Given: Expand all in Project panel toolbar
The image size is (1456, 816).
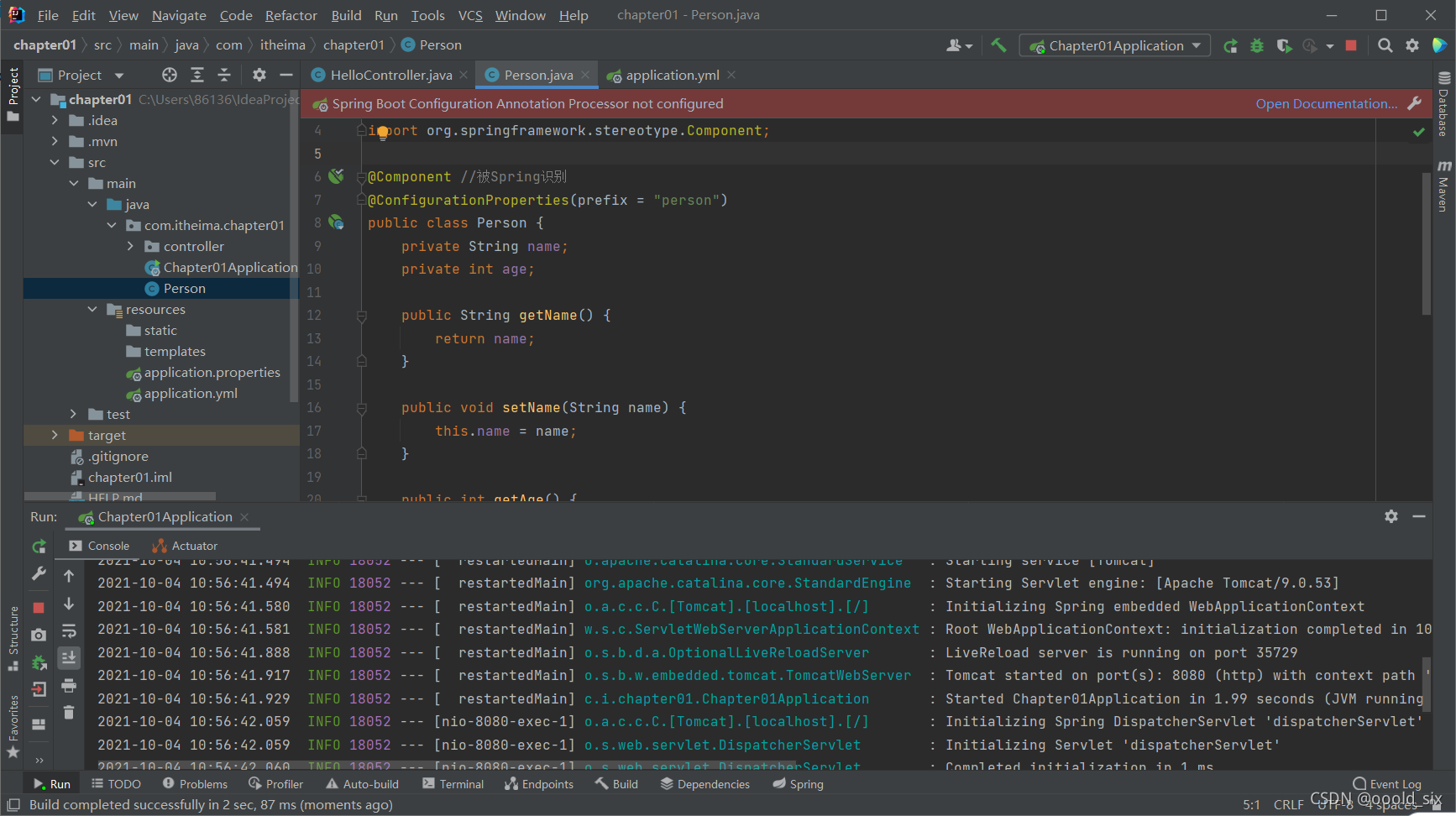Looking at the screenshot, I should click(197, 75).
